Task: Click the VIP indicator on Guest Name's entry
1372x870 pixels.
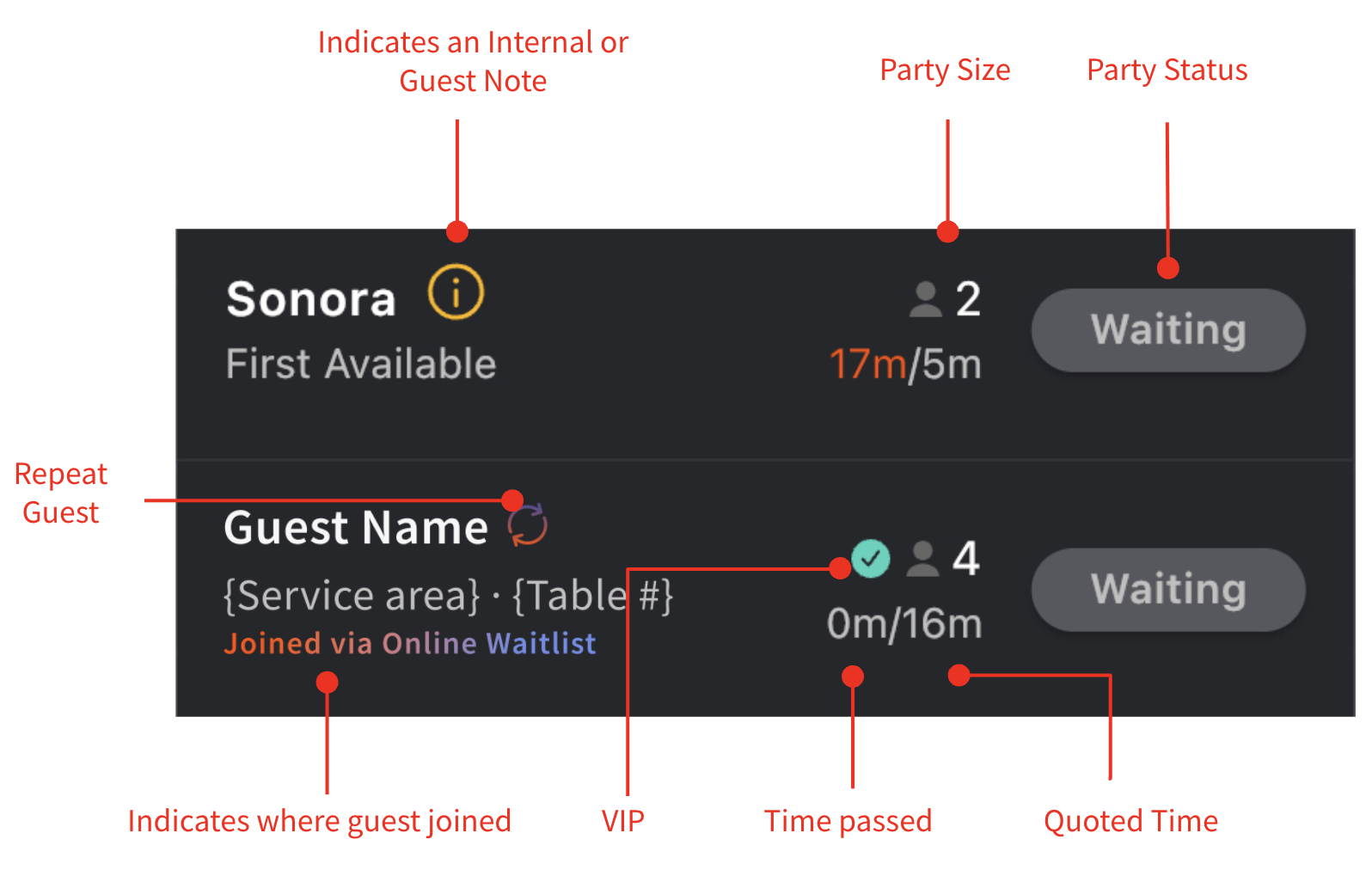Action: coord(870,559)
